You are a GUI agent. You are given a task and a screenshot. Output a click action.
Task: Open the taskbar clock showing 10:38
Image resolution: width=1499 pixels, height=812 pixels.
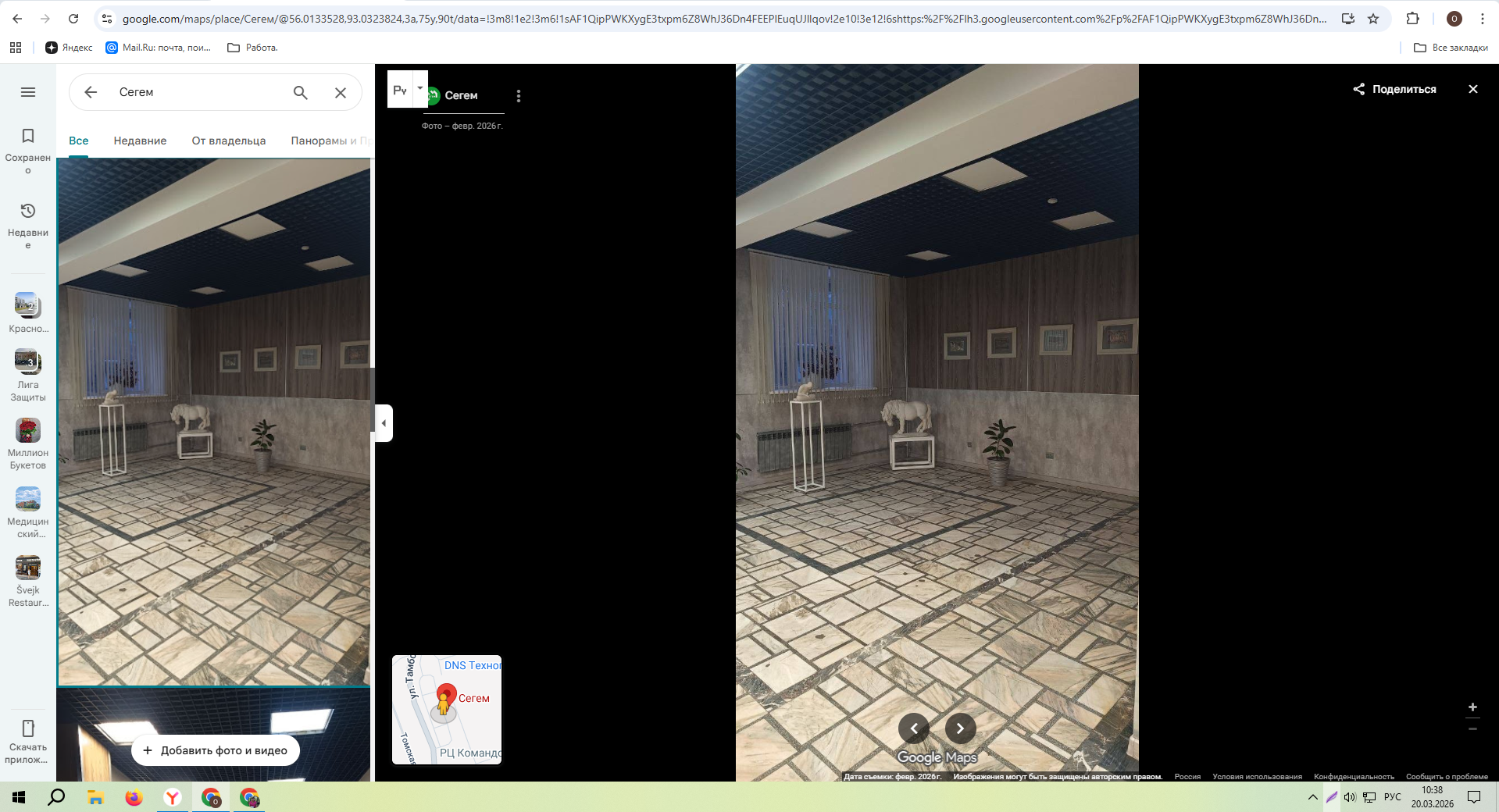click(1433, 797)
